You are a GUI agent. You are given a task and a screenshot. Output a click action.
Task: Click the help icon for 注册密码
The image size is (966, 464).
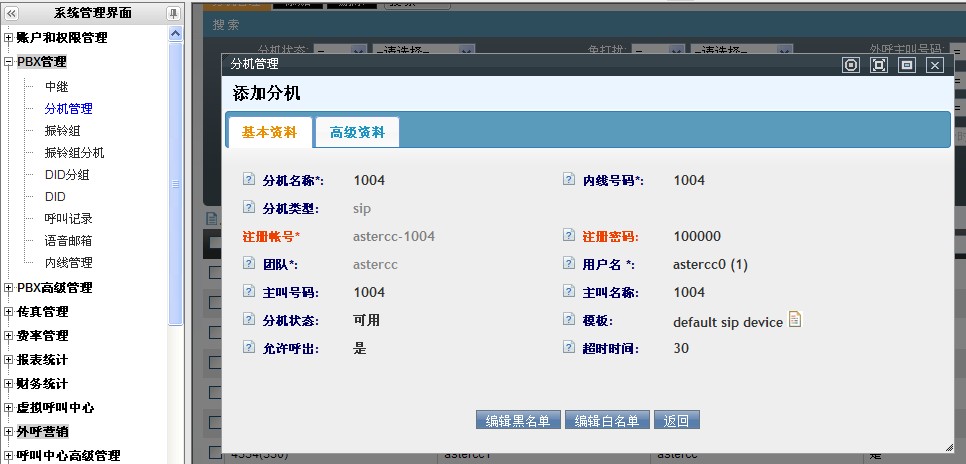[x=569, y=237]
